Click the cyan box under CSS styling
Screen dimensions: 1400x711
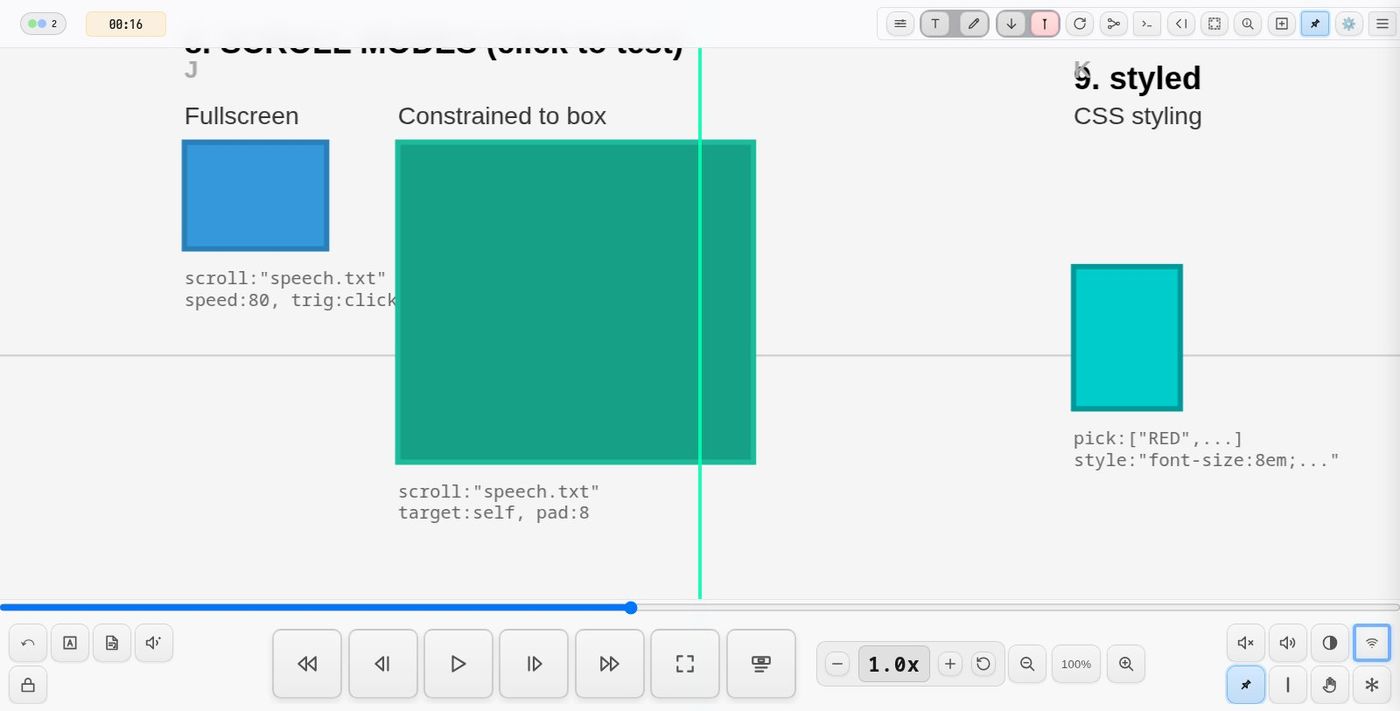pyautogui.click(x=1127, y=338)
